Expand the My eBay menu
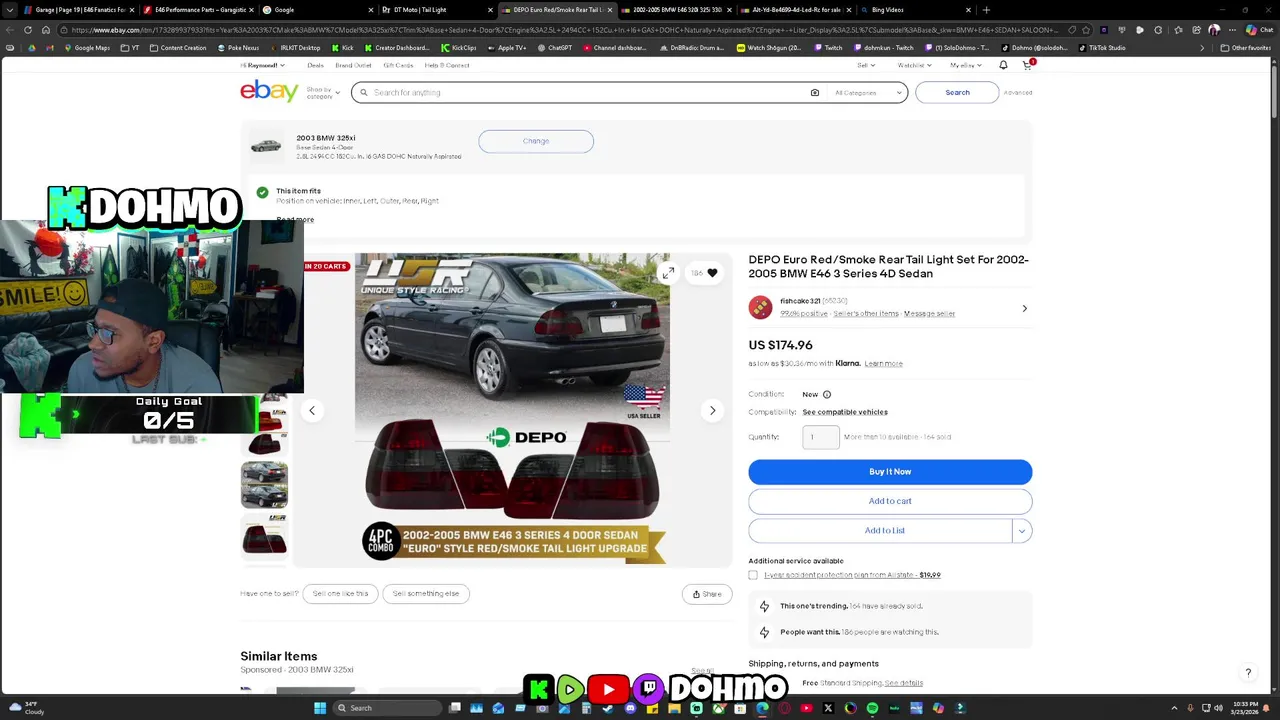The height and width of the screenshot is (720, 1280). tap(965, 65)
